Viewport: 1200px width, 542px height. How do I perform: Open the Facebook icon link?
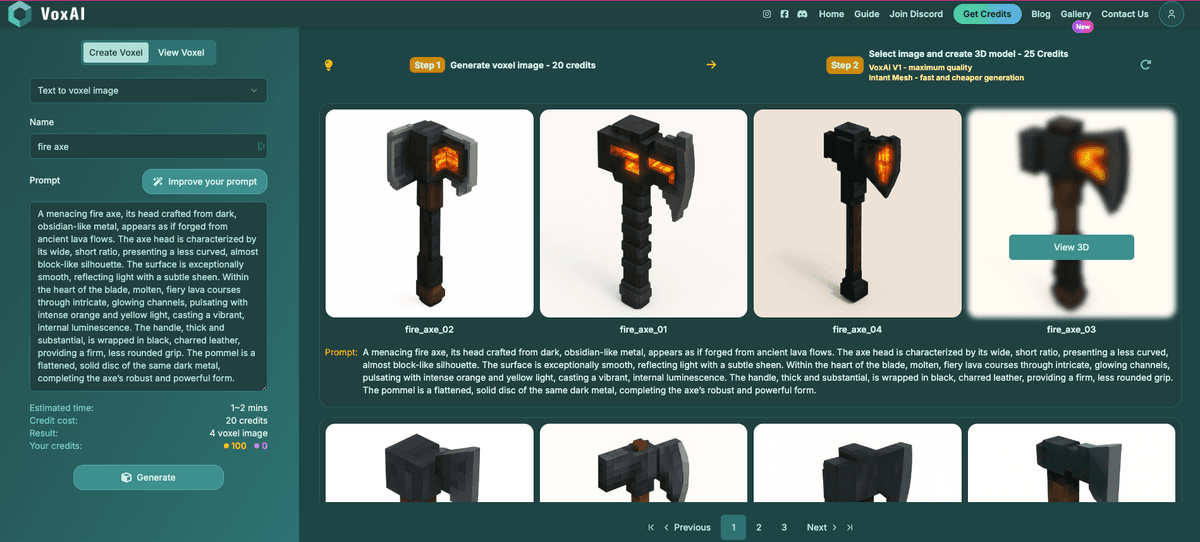[784, 14]
